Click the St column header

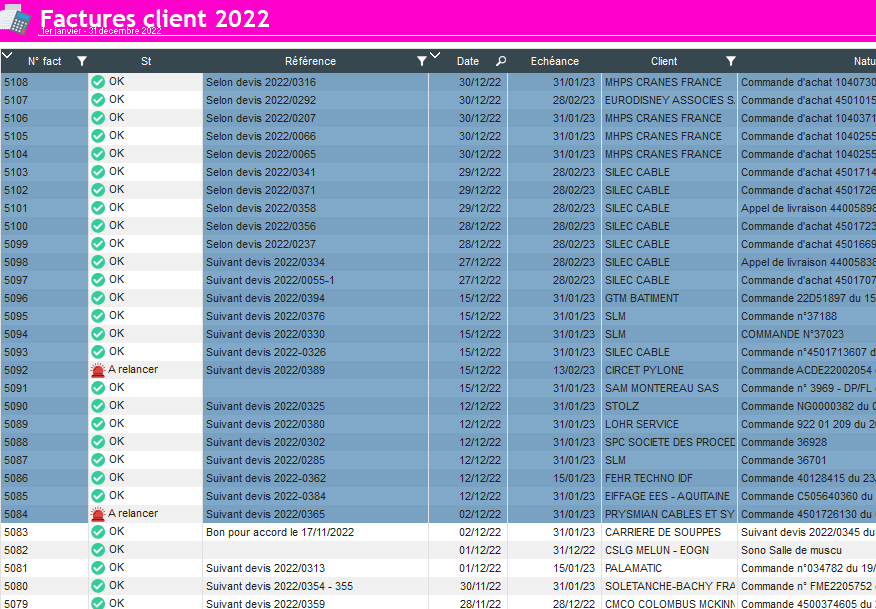coord(146,61)
